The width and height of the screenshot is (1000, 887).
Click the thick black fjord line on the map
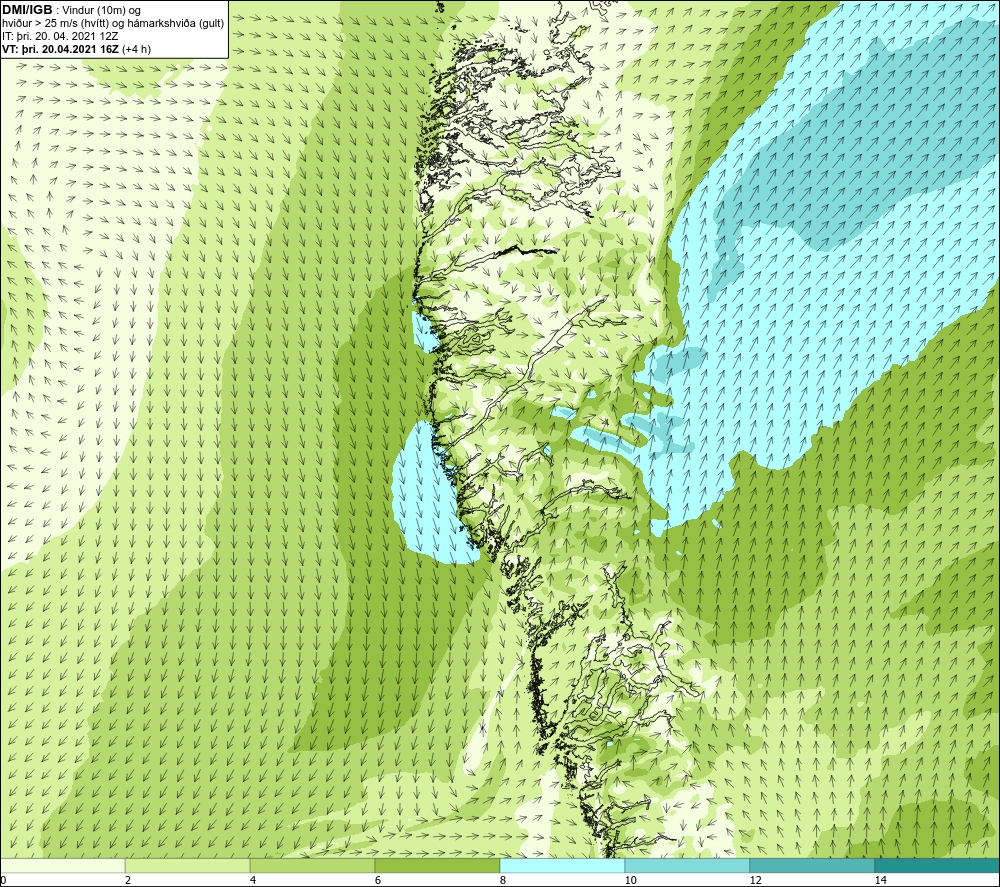click(527, 250)
